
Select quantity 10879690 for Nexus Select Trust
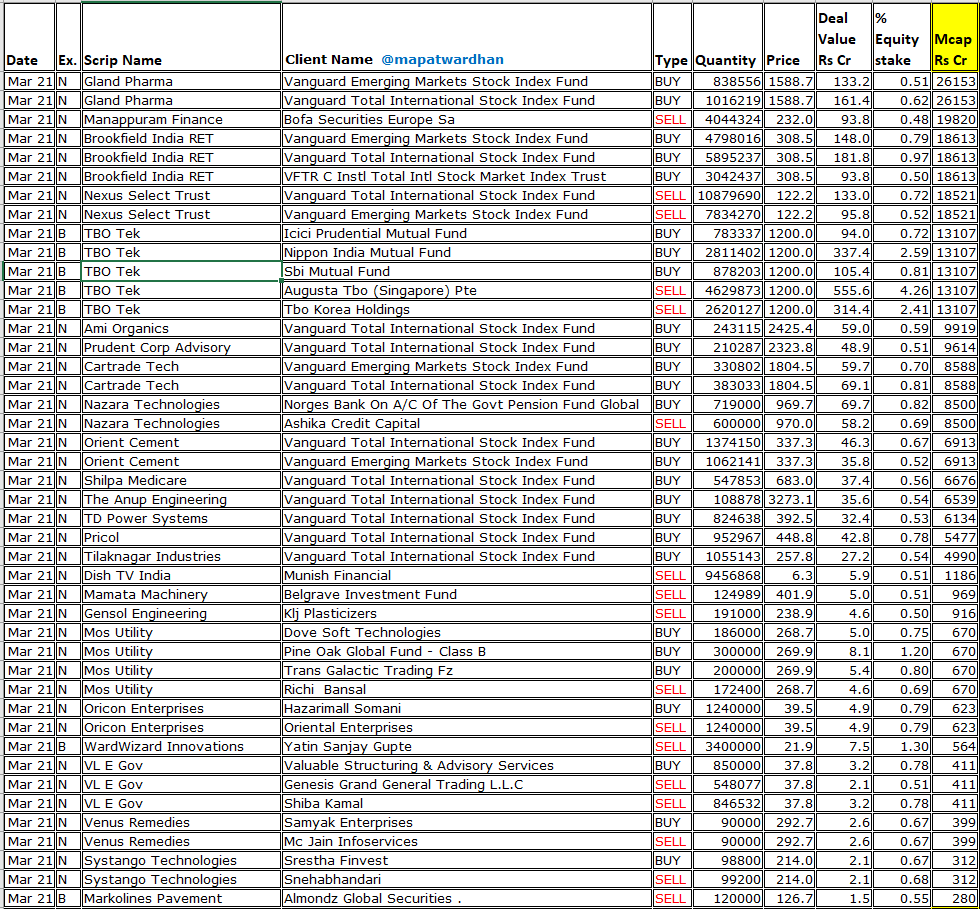pos(728,195)
